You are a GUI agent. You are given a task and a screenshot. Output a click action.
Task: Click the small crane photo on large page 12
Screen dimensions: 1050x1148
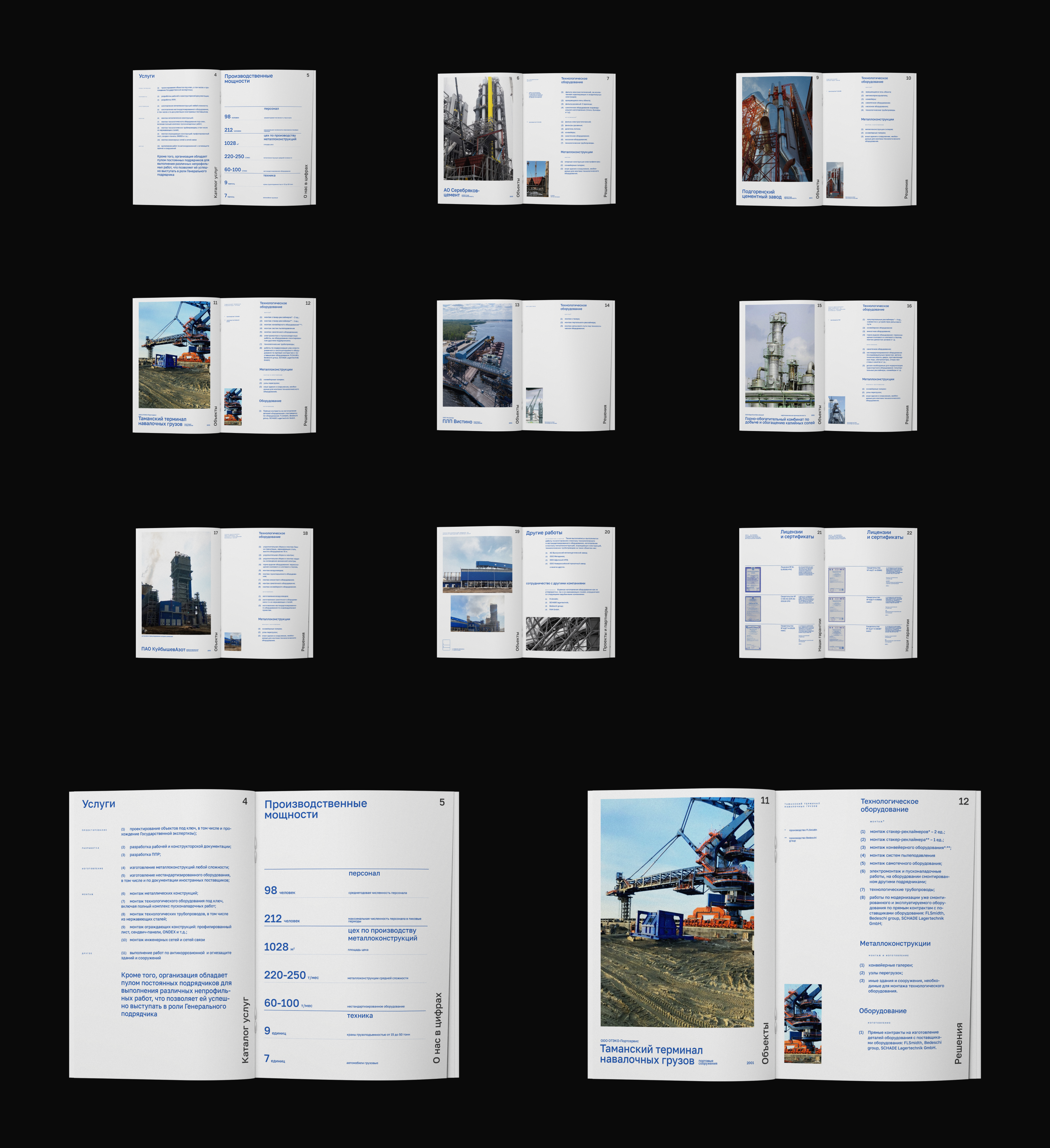(x=803, y=1023)
